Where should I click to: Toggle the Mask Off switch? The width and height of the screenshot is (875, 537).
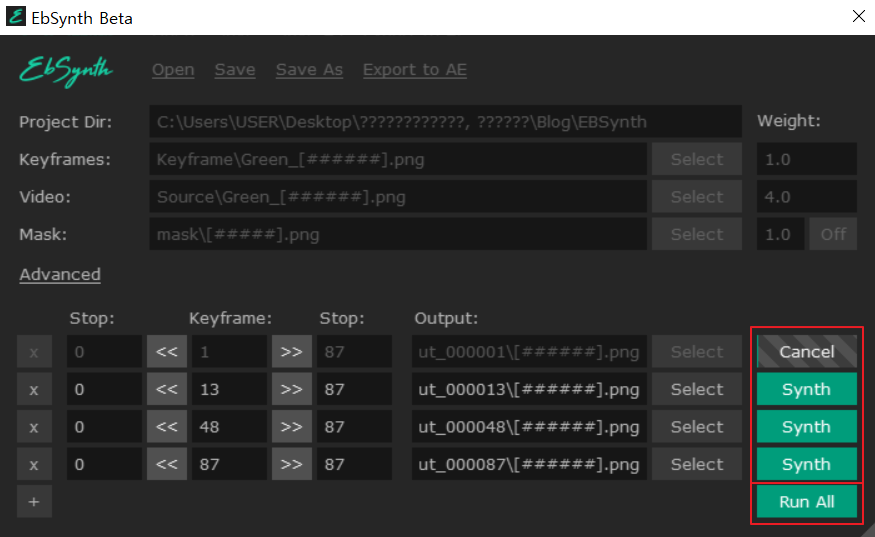[833, 234]
